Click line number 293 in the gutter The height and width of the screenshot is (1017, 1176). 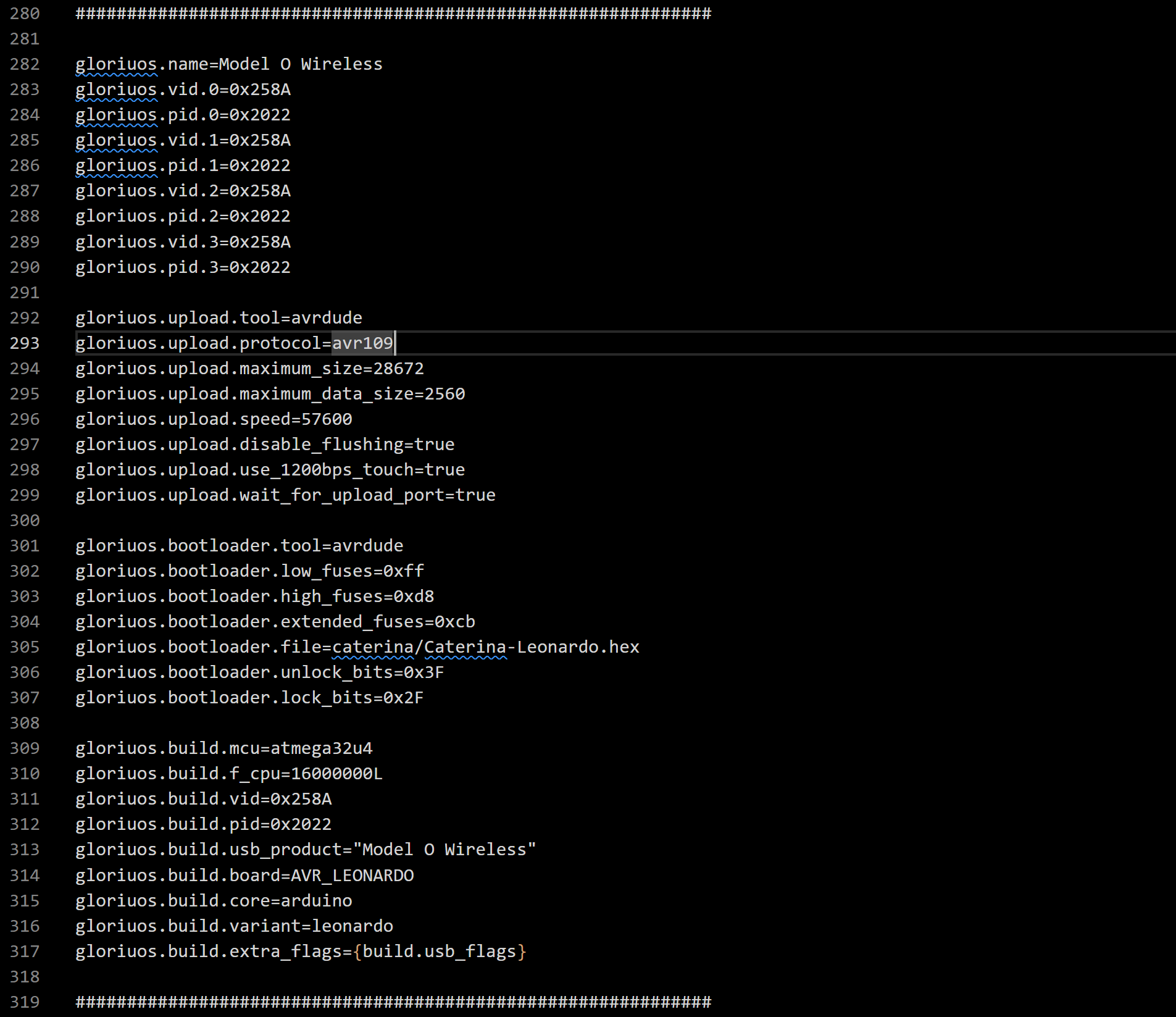(25, 343)
